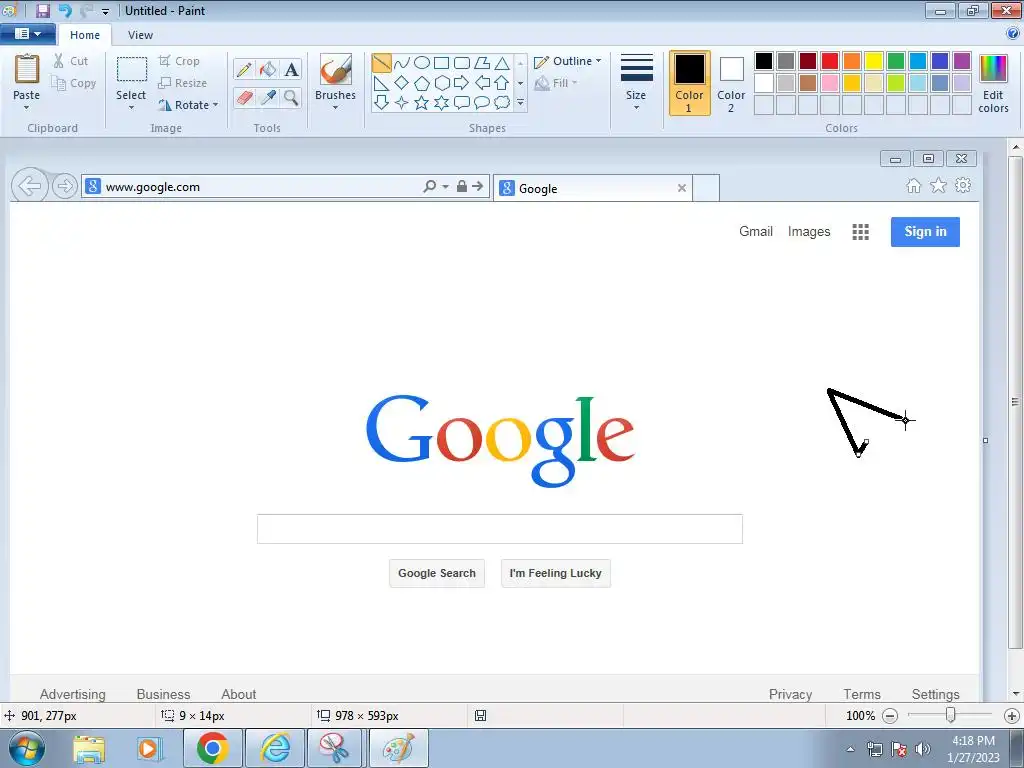1024x768 pixels.
Task: Pick the yellow color swatch
Action: pyautogui.click(x=874, y=61)
